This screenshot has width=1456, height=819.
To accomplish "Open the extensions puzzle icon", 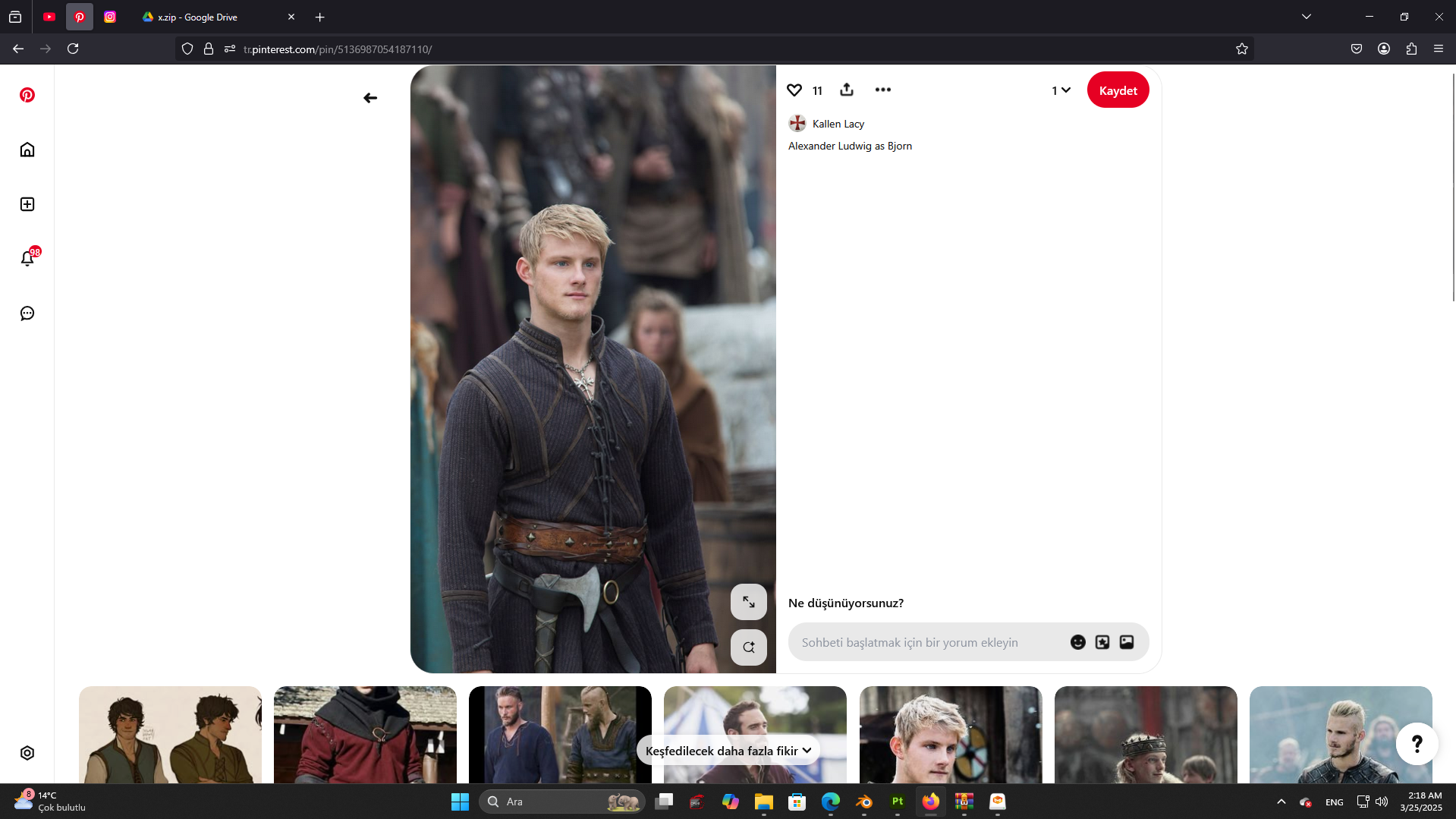I will point(1411,49).
